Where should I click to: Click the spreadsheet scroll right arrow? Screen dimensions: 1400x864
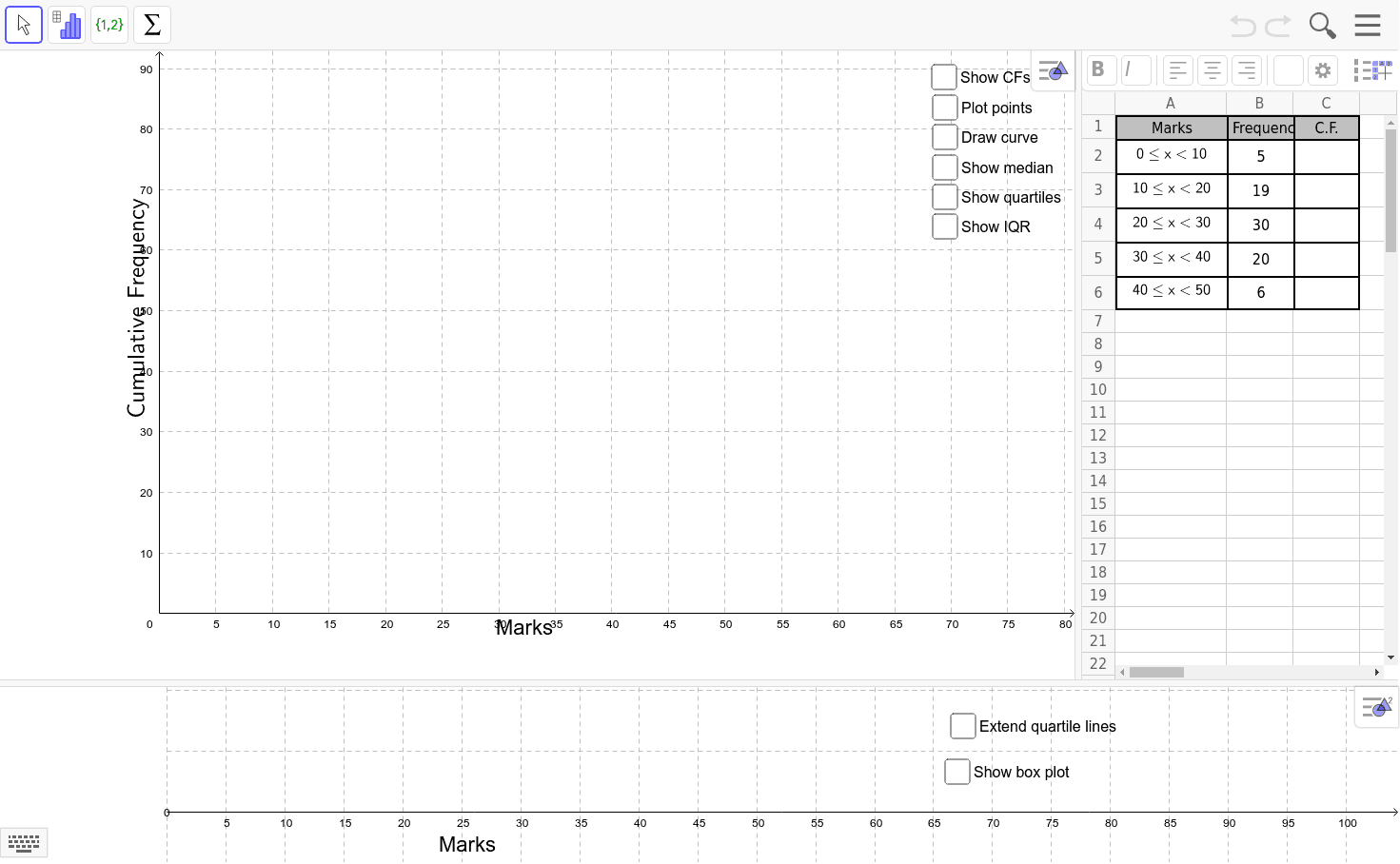pyautogui.click(x=1376, y=672)
